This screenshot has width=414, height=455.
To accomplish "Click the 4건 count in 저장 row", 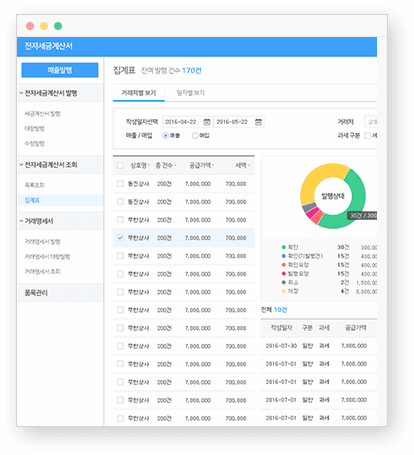I will (345, 291).
